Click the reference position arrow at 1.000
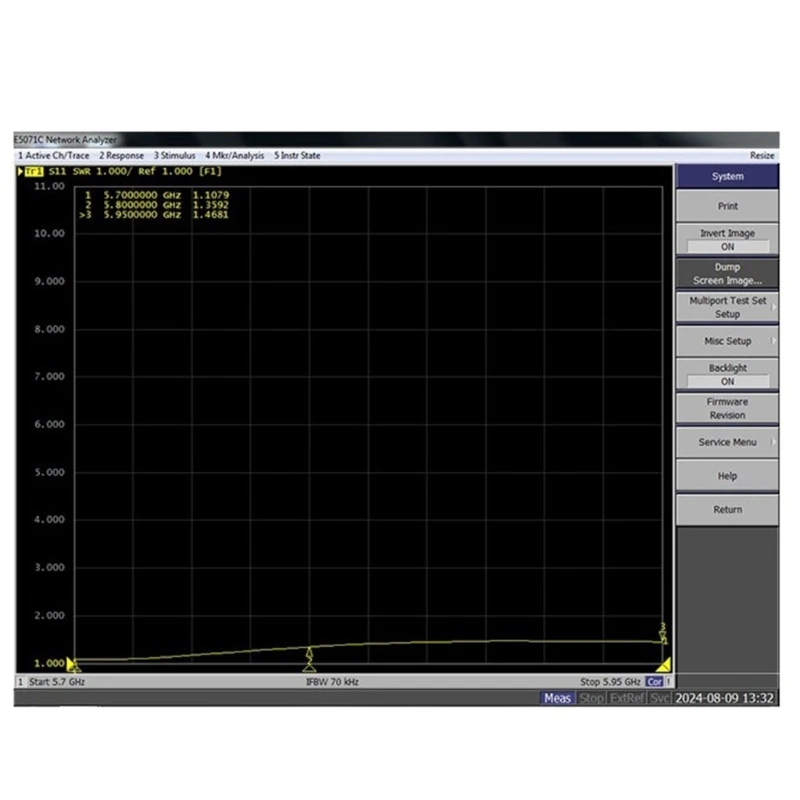800x800 pixels. point(70,663)
